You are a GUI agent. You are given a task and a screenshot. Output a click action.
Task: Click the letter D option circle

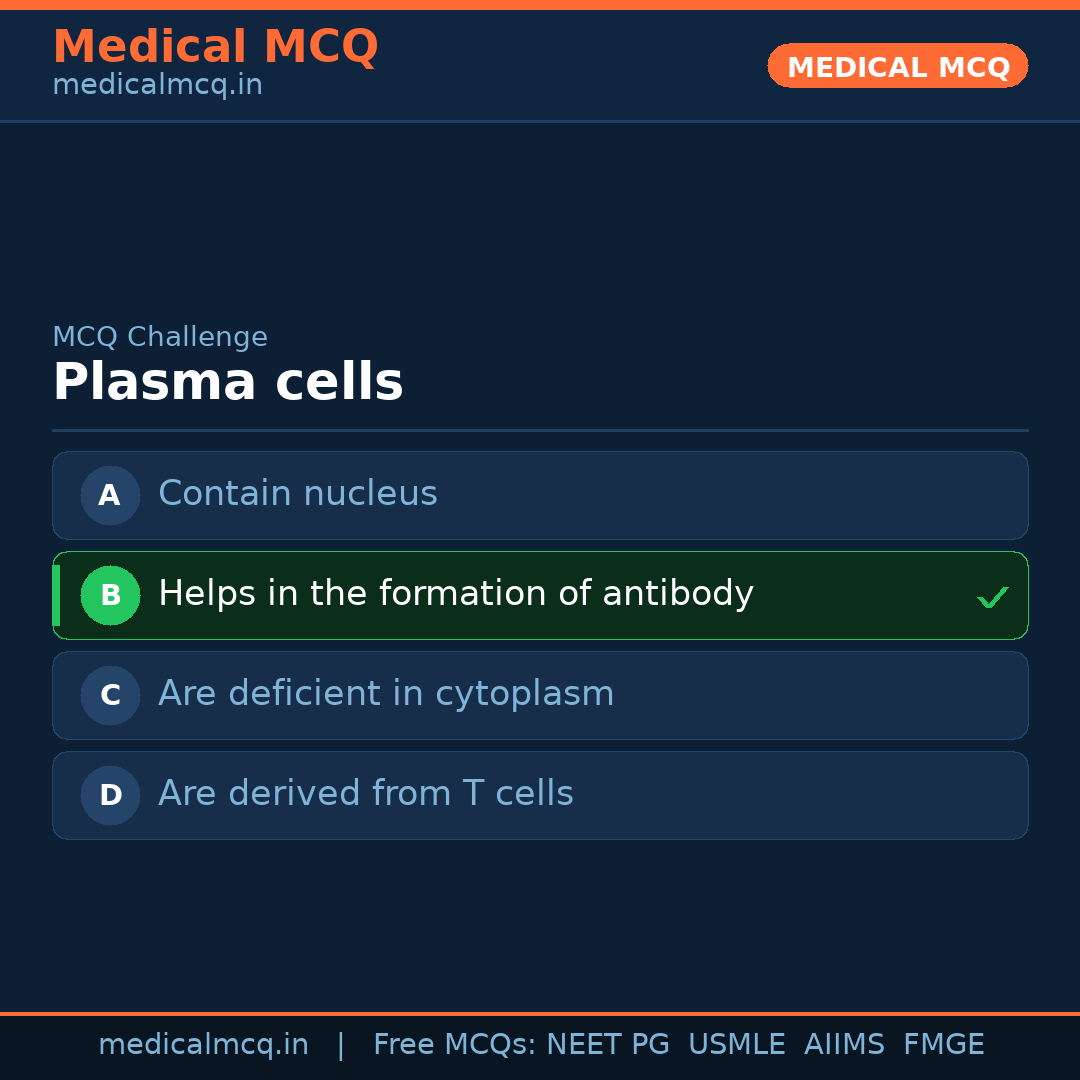[110, 795]
